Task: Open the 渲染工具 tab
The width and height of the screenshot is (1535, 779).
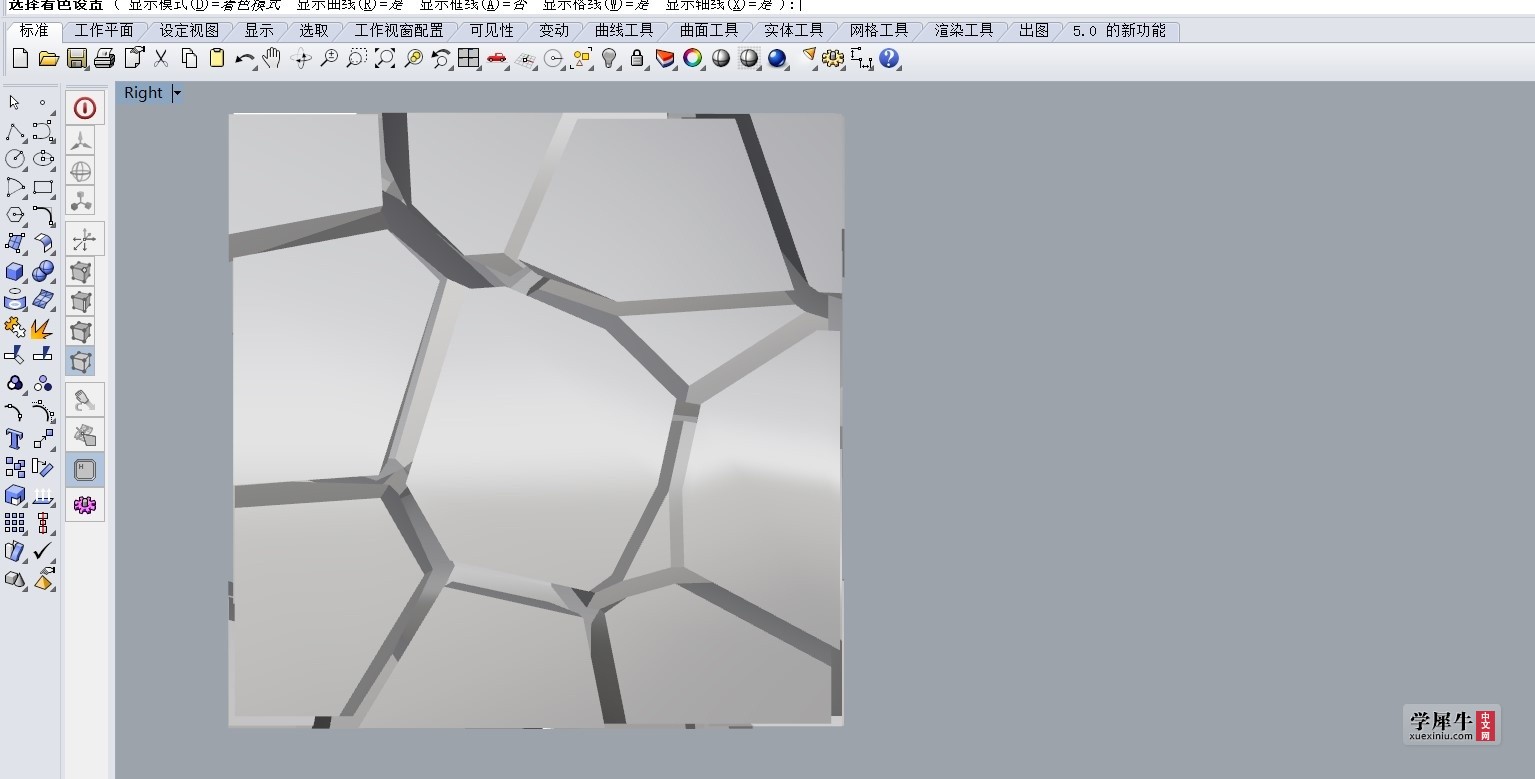Action: coord(964,31)
